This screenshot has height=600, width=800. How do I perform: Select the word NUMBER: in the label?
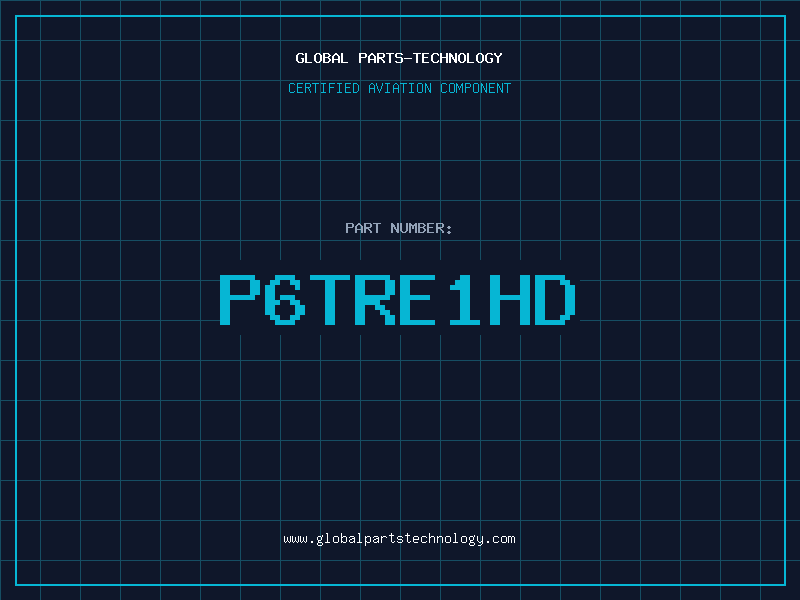(x=422, y=228)
